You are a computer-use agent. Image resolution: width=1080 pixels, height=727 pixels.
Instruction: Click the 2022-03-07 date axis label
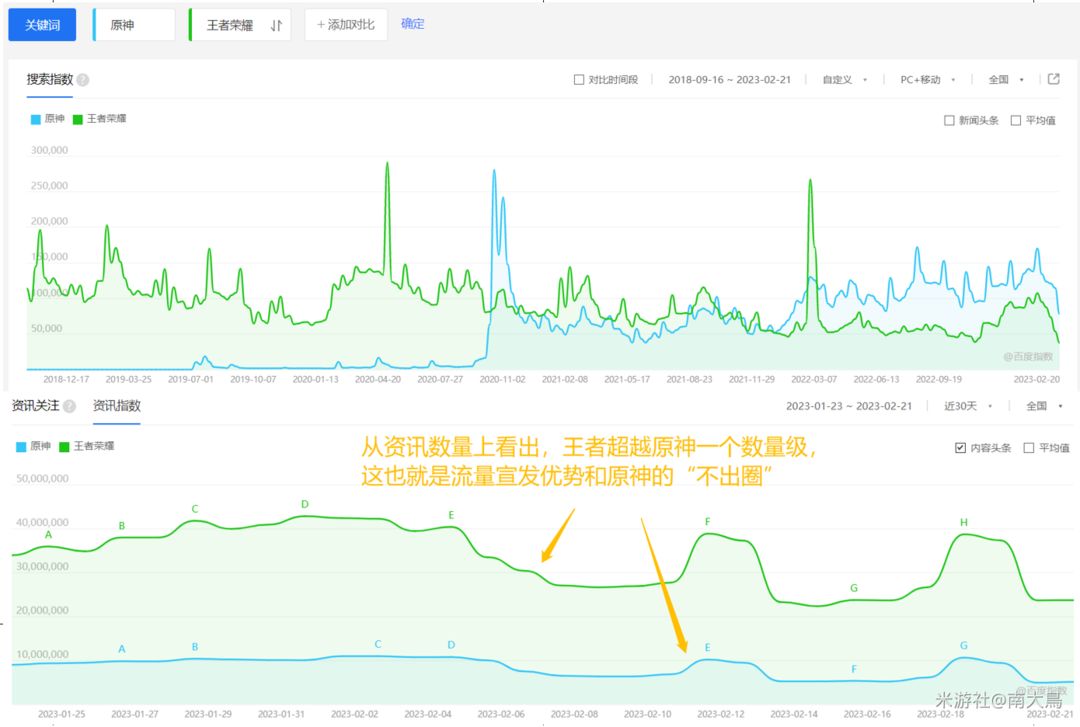click(814, 380)
